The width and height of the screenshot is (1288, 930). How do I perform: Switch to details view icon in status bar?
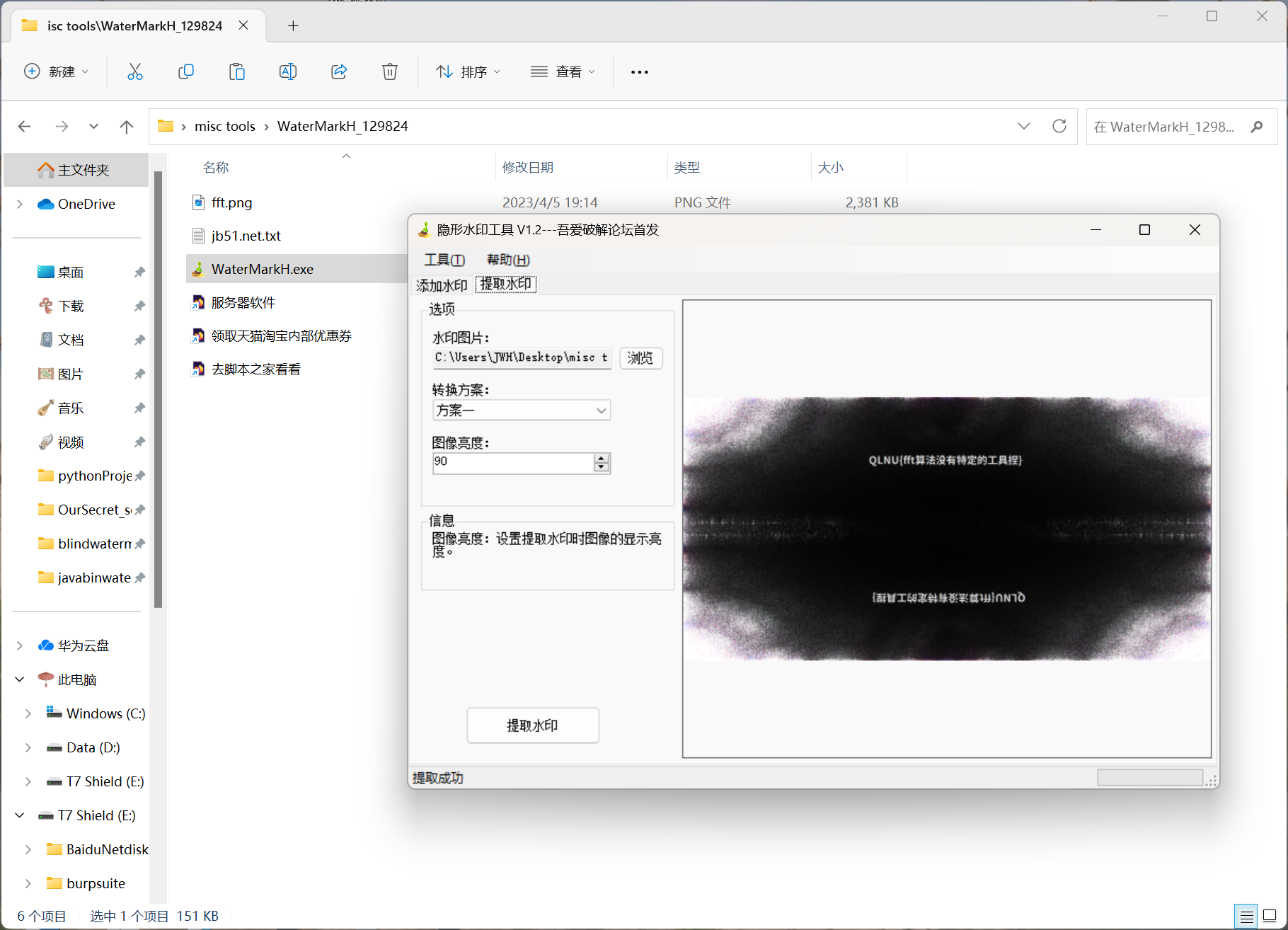[x=1246, y=916]
